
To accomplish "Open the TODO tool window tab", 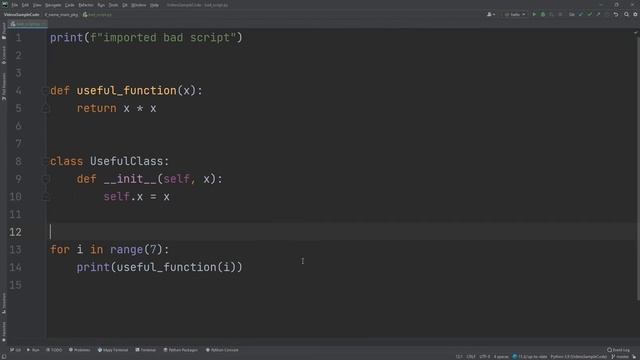I will (x=54, y=350).
